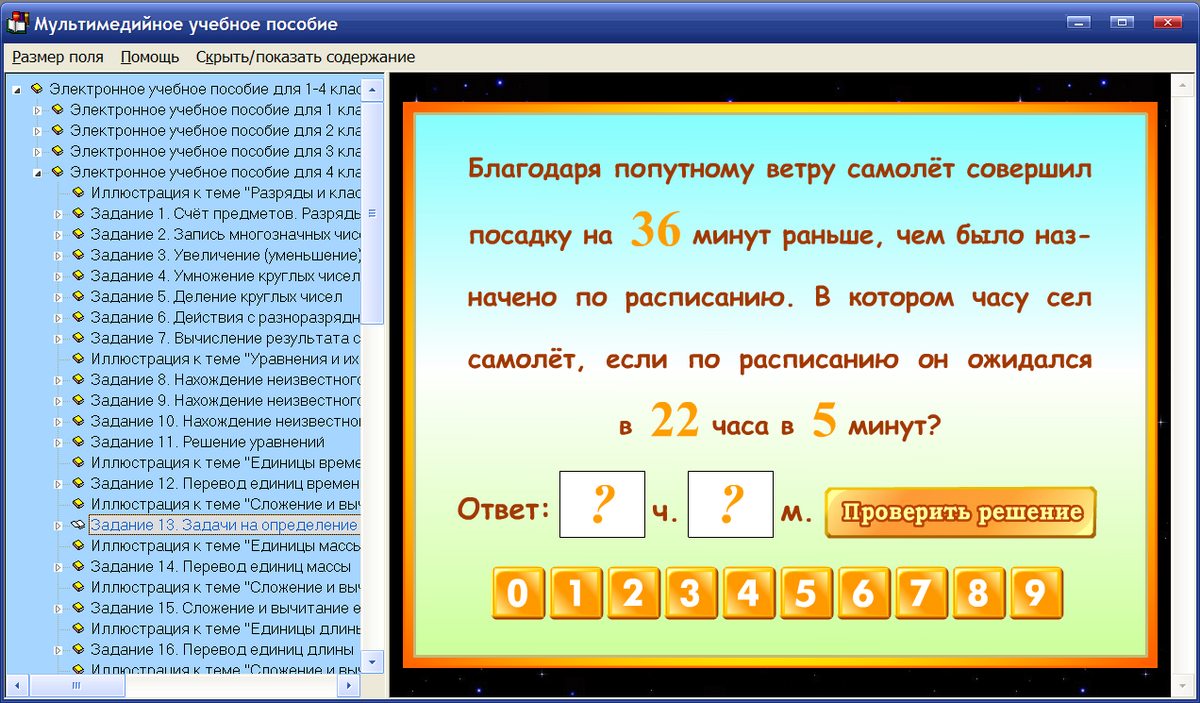The image size is (1200, 703).
Task: Click the tree vertical scrollbar thumb
Action: coord(372,213)
